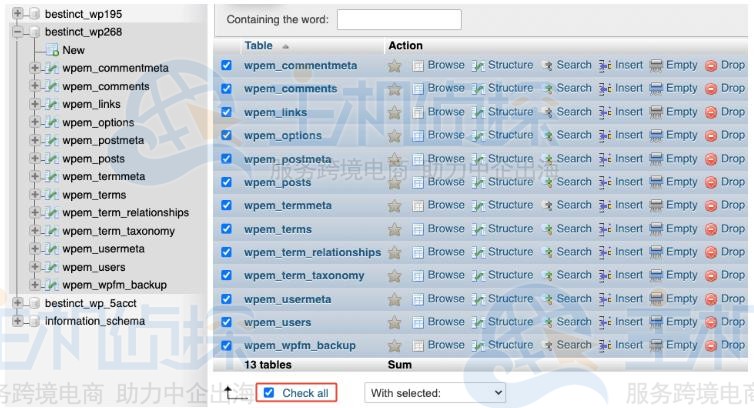Open the wpem_terms table link

(x=277, y=230)
